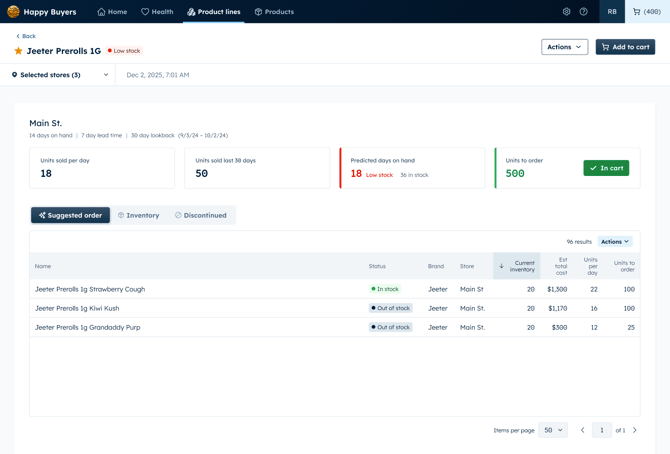
Task: Click the RB user avatar
Action: [x=612, y=12]
